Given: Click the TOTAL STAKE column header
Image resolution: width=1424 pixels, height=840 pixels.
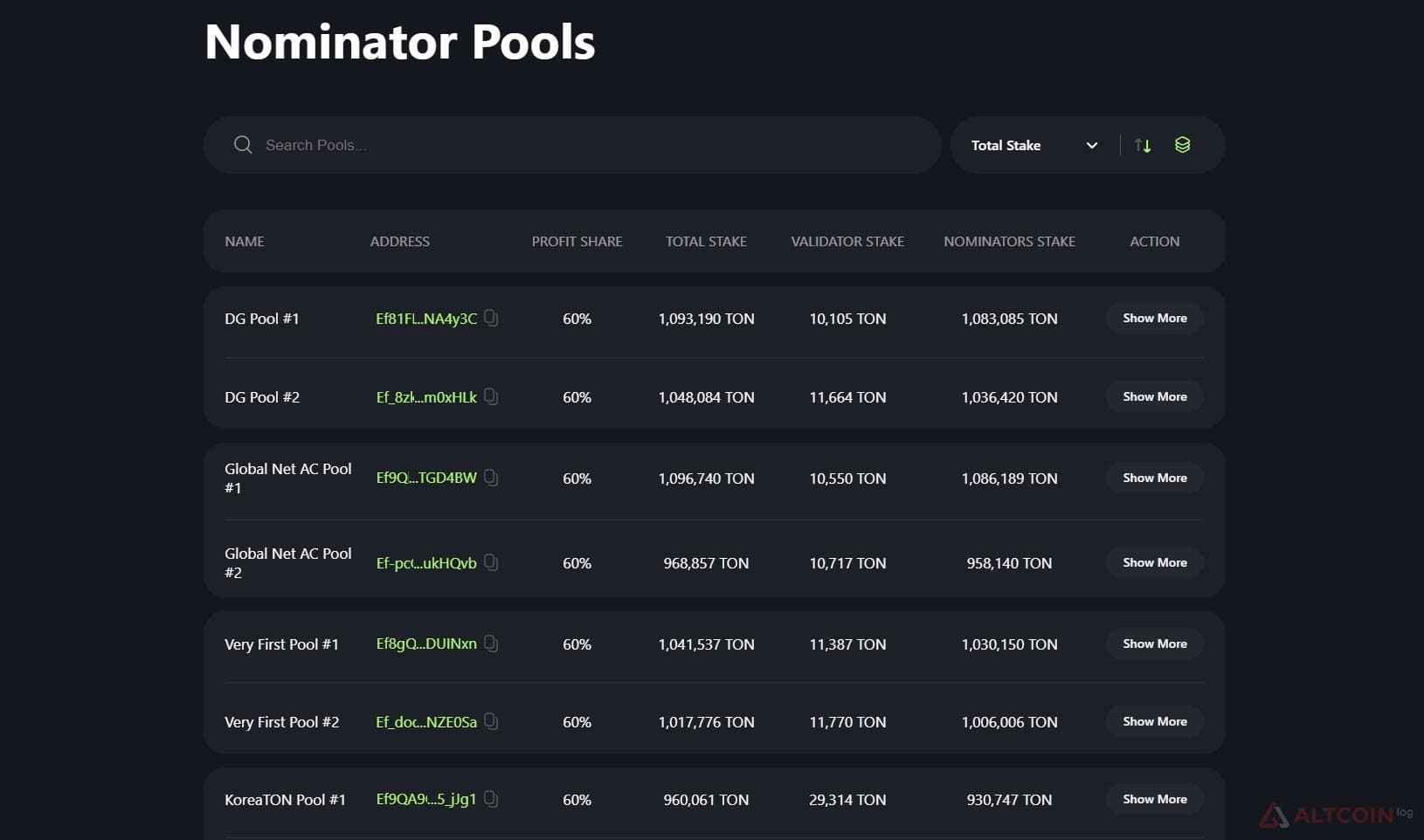Looking at the screenshot, I should coord(706,241).
